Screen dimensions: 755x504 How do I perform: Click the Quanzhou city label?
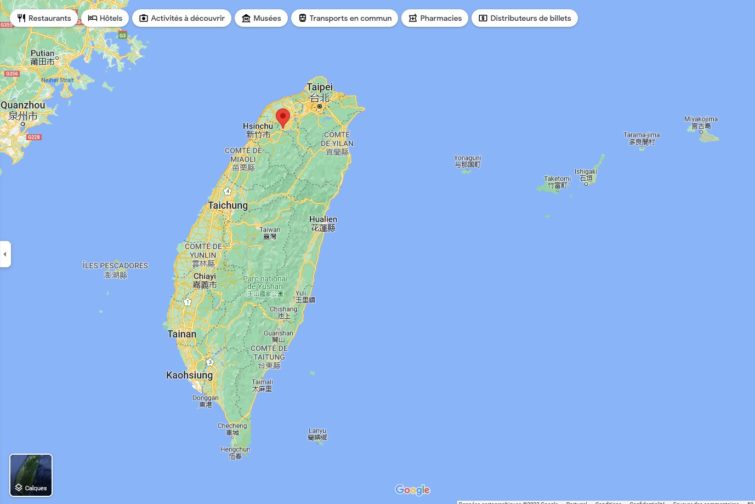22,104
